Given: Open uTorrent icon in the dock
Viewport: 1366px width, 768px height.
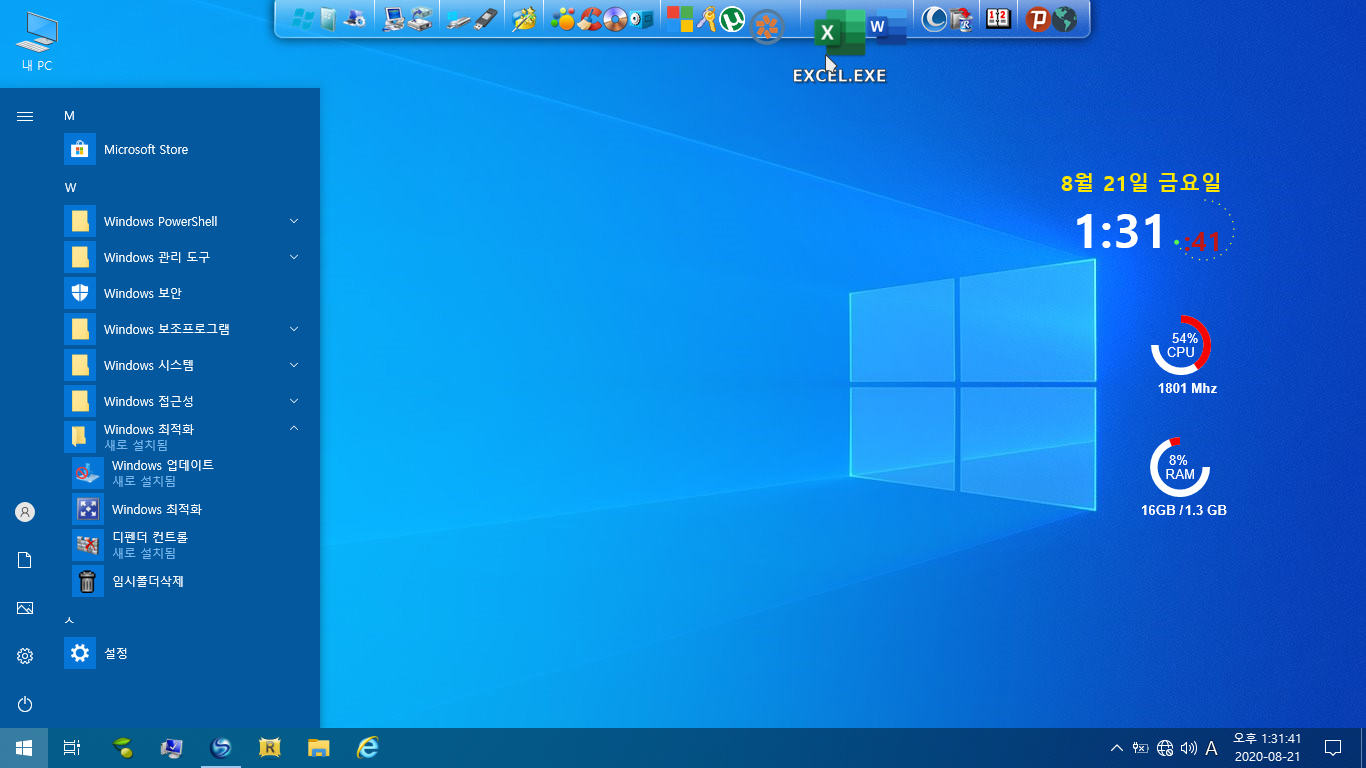Looking at the screenshot, I should point(733,19).
